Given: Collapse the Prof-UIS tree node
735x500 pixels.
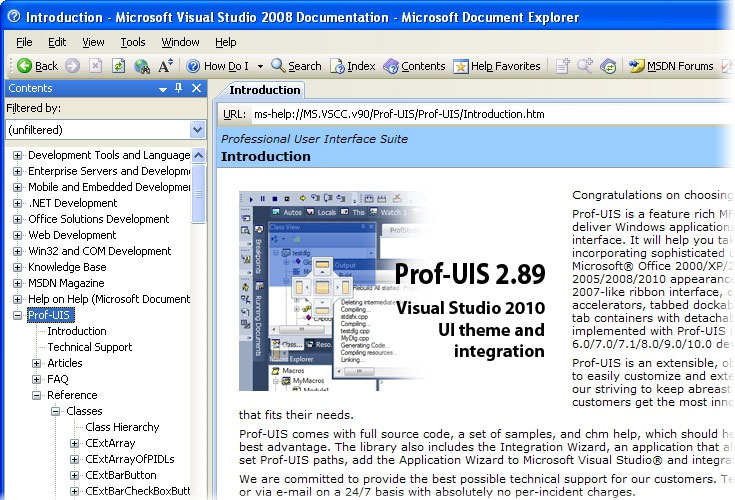Looking at the screenshot, I should click(17, 315).
